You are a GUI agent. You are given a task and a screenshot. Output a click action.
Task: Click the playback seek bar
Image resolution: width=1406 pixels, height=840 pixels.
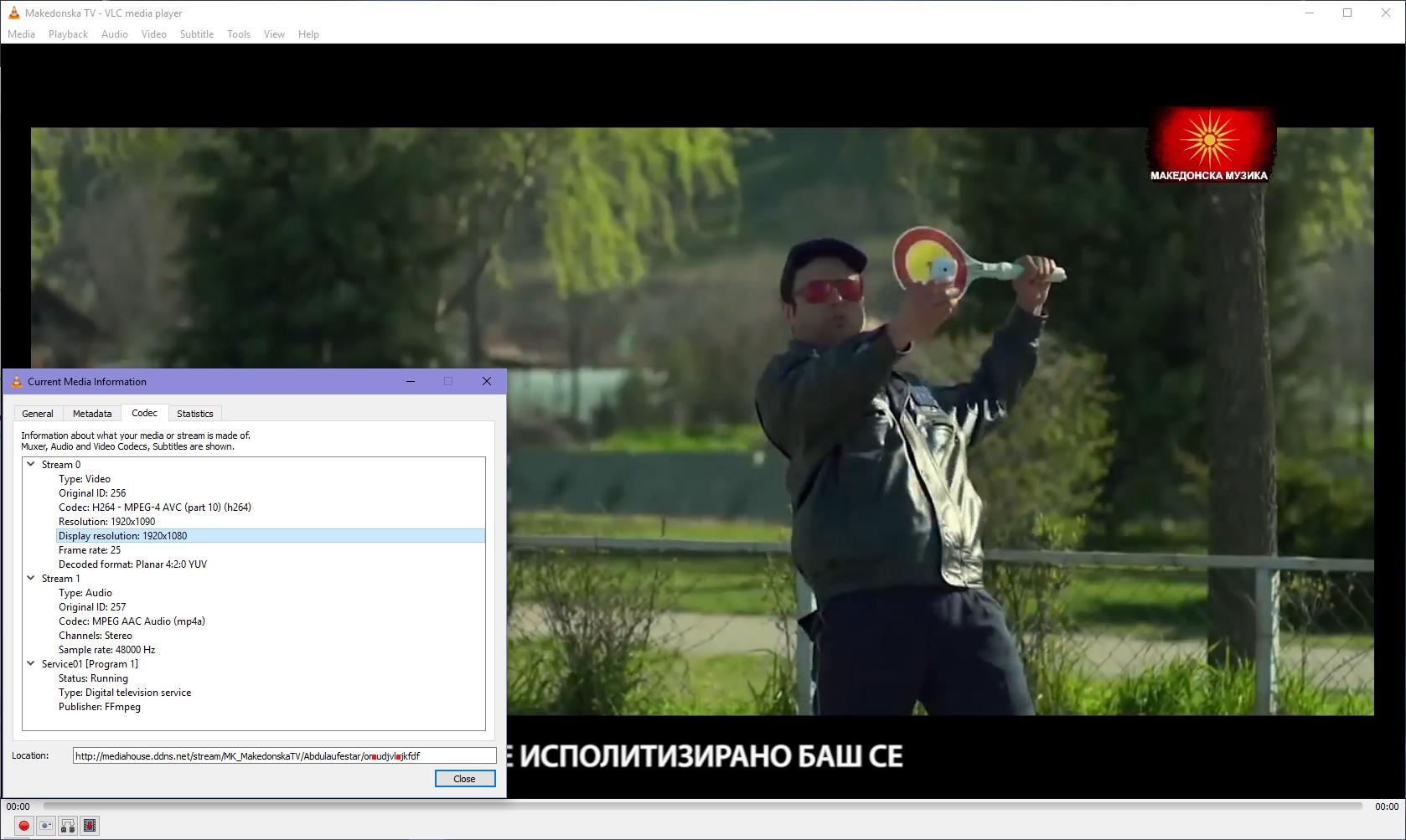tap(703, 807)
